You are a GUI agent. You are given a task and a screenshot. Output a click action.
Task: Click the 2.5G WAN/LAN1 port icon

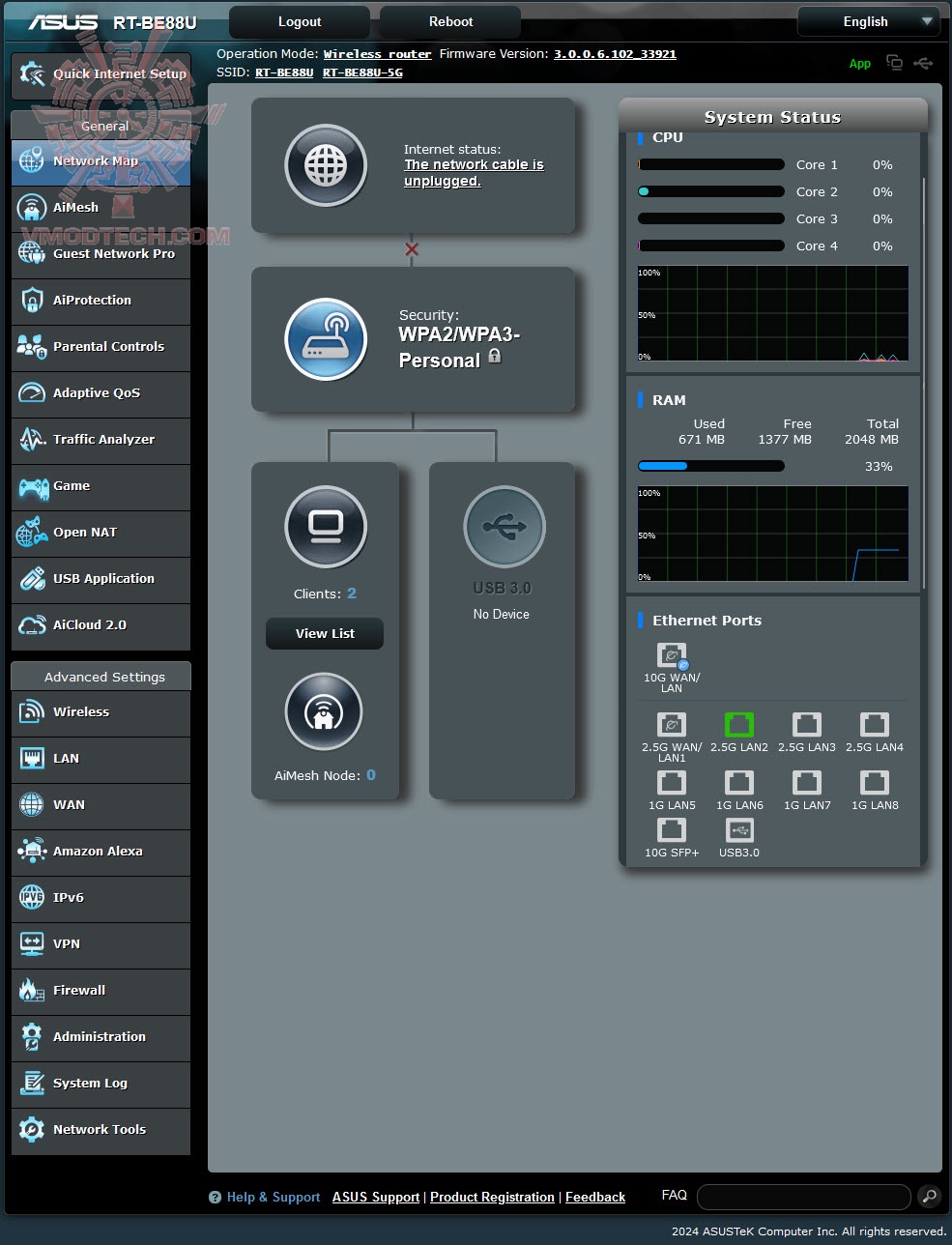click(x=672, y=725)
